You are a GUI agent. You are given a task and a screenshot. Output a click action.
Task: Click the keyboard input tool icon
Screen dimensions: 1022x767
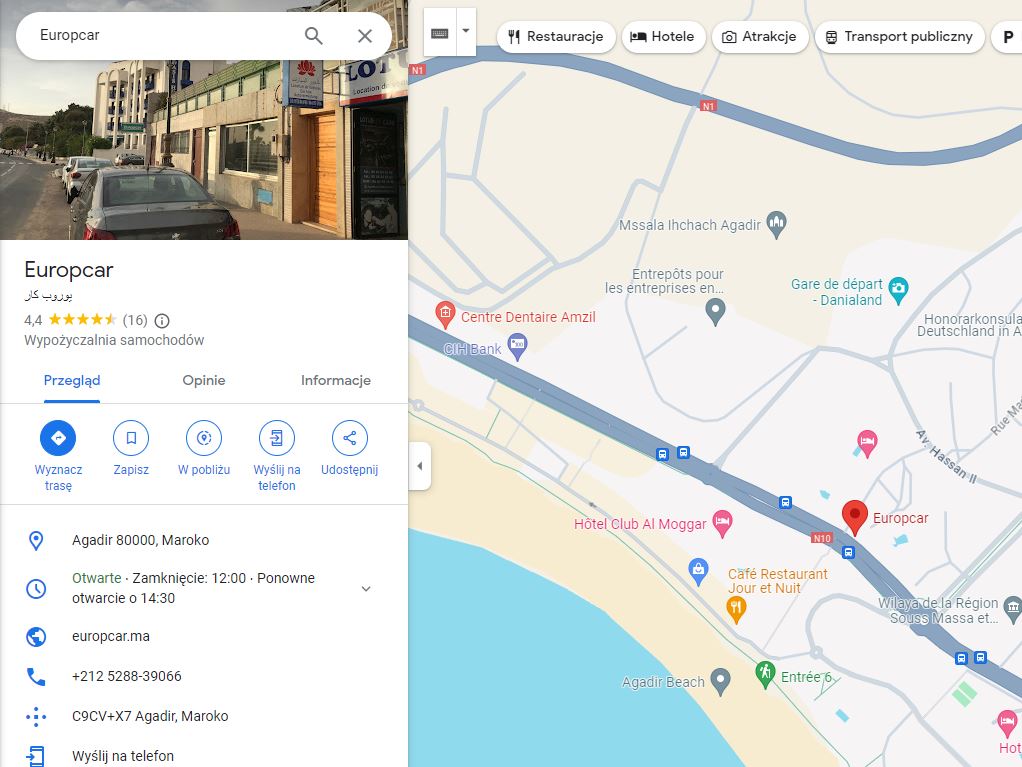(440, 33)
